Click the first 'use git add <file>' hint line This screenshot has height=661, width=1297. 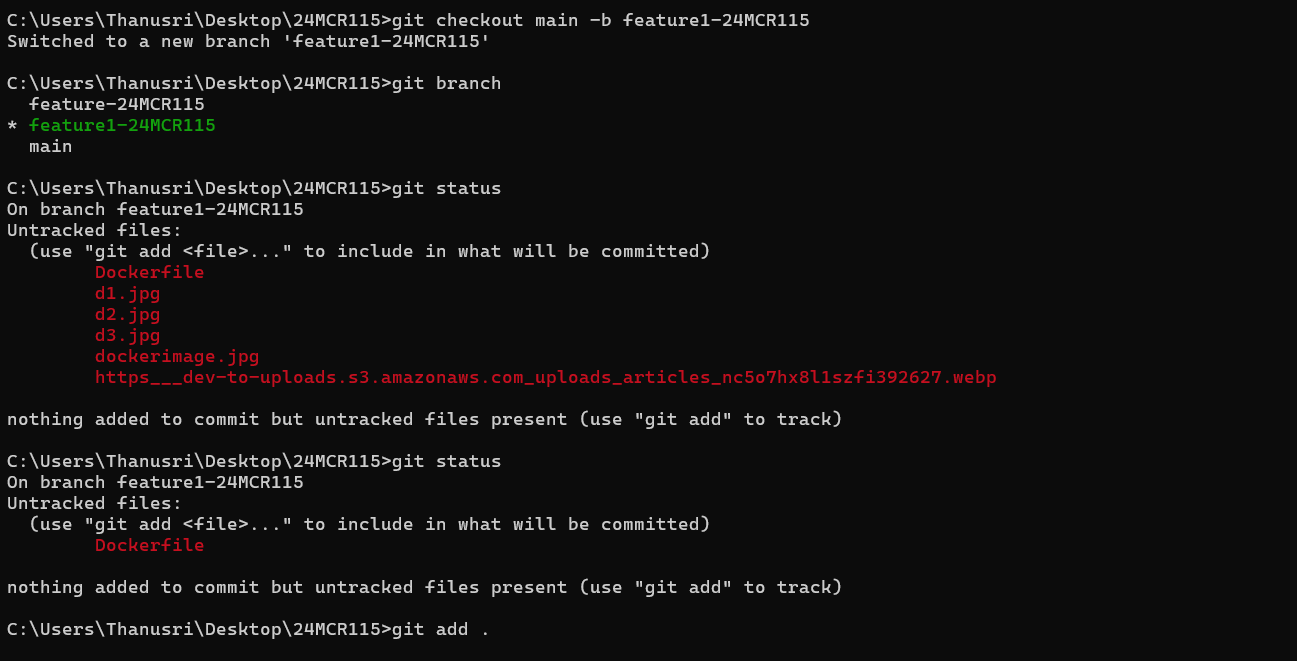[x=370, y=251]
